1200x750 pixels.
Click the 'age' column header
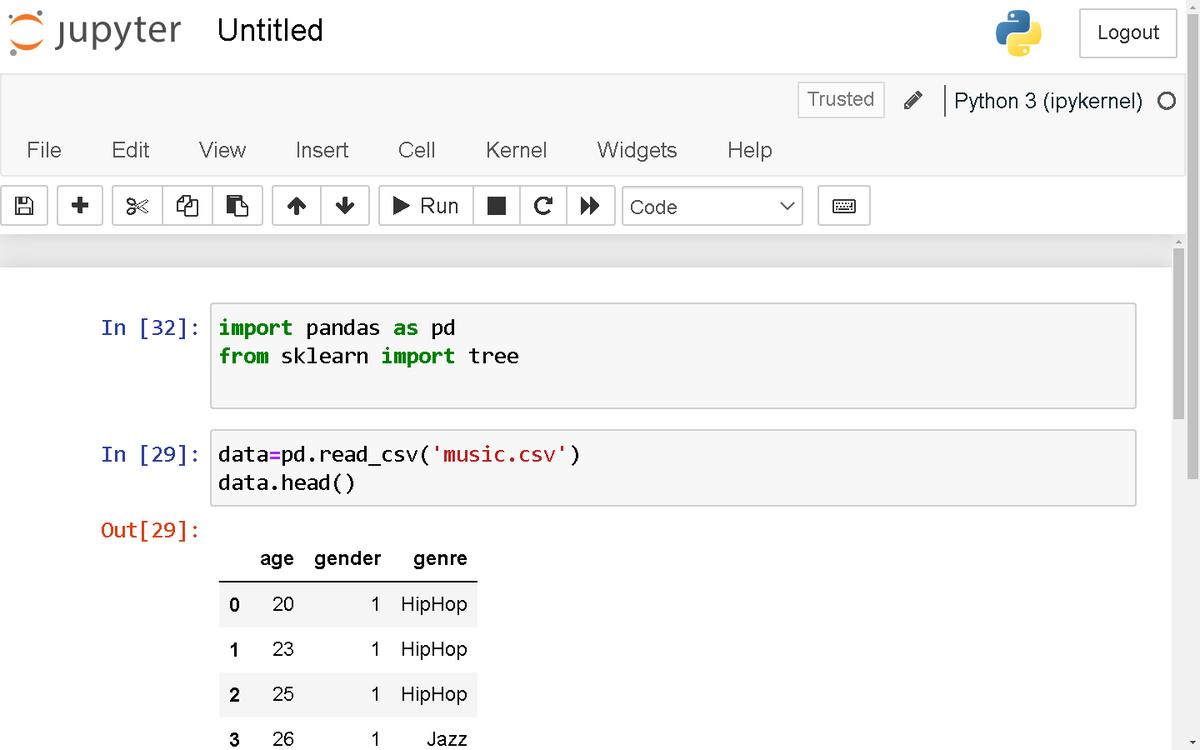pos(277,559)
